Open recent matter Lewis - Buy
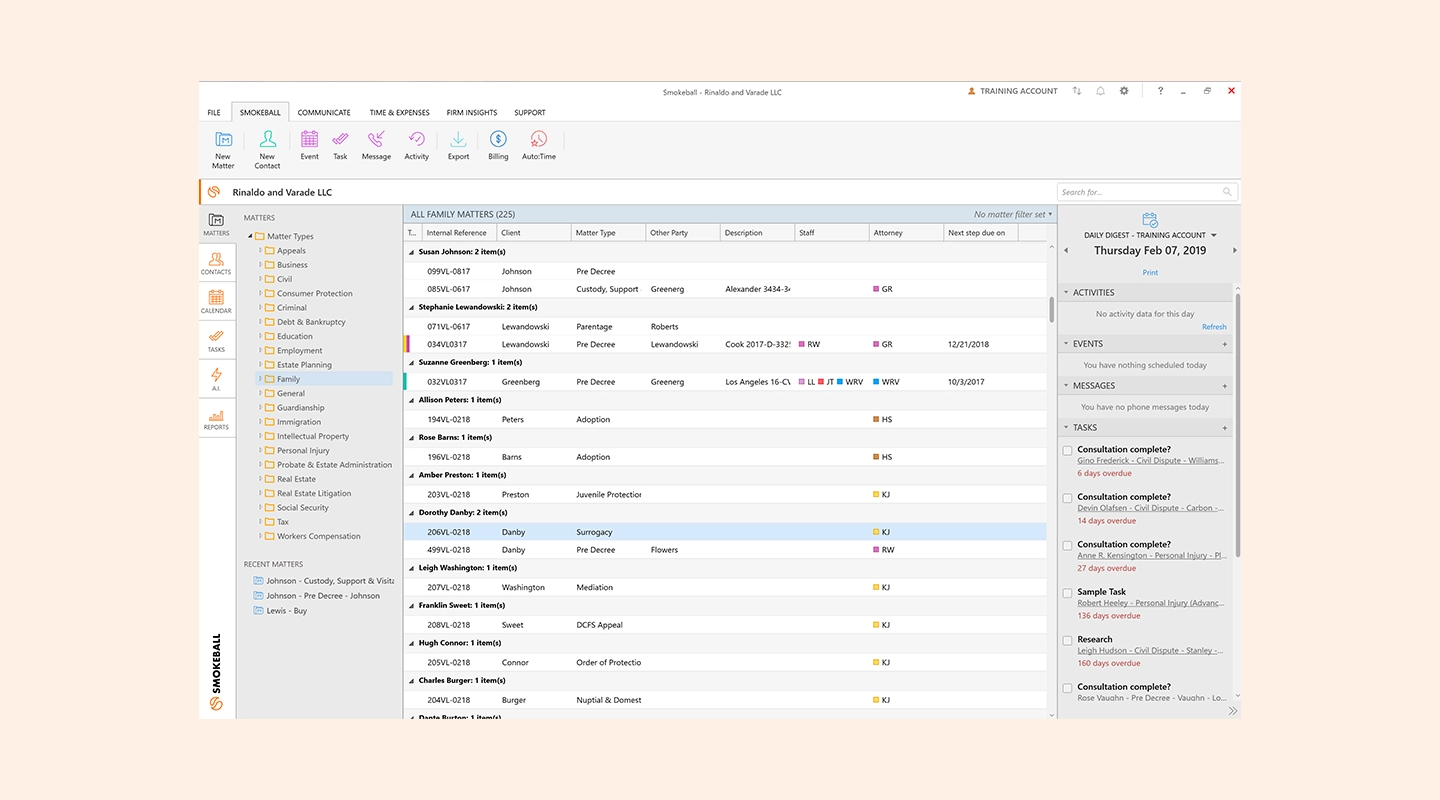Screen dimensions: 1440x800 tap(286, 610)
